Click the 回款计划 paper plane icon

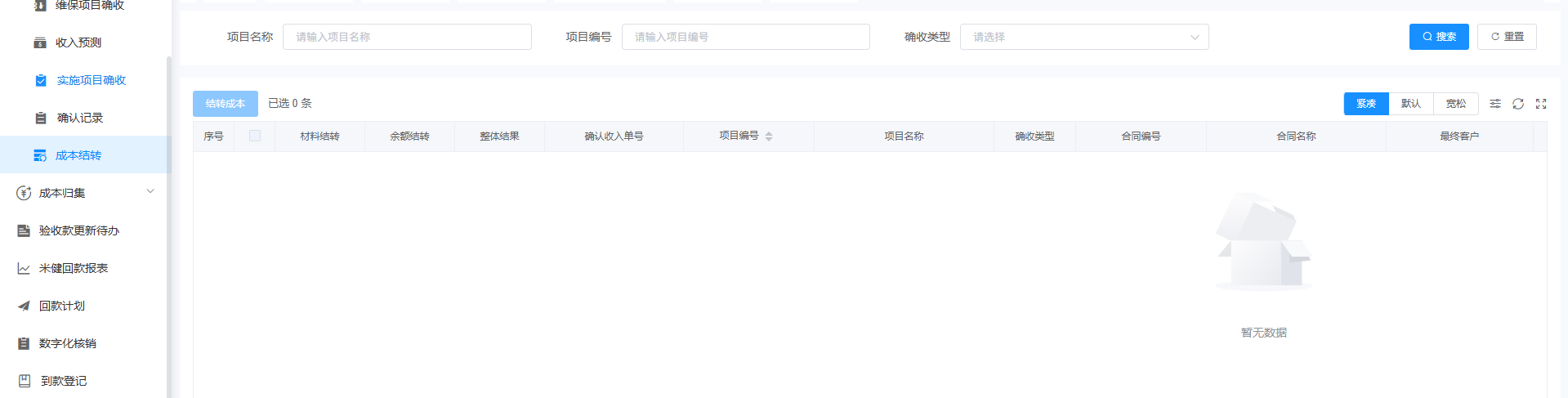click(x=24, y=306)
